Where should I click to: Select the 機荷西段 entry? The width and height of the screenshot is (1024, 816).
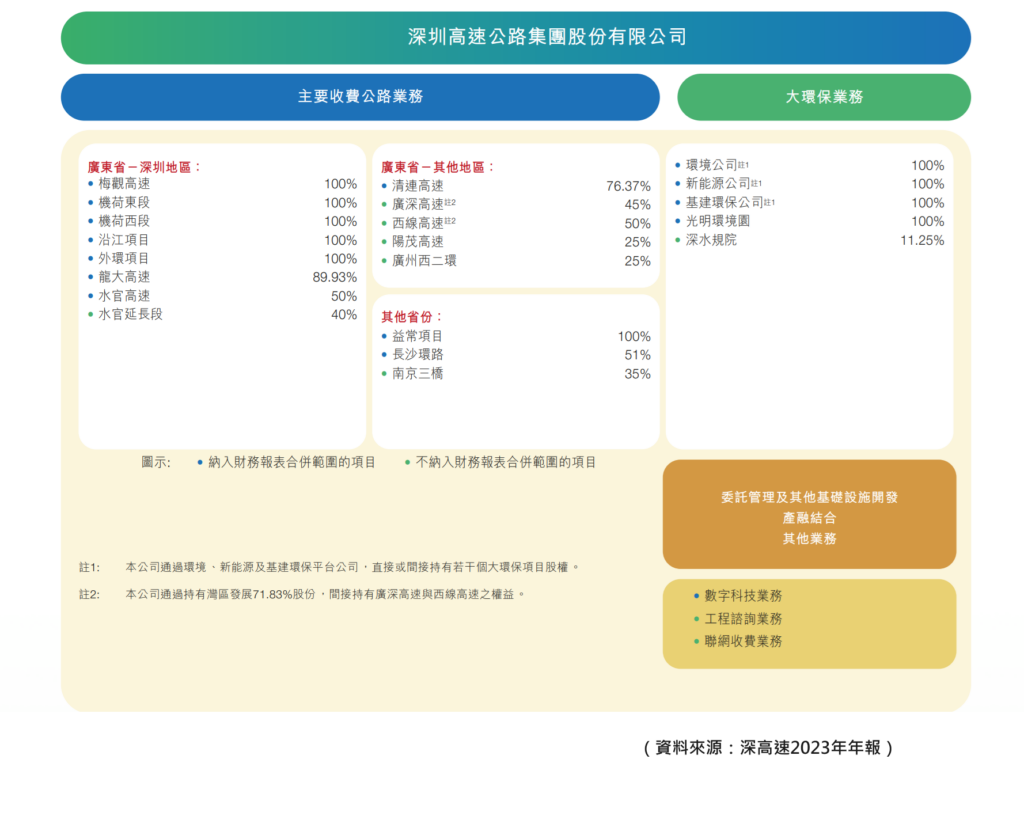coord(124,221)
